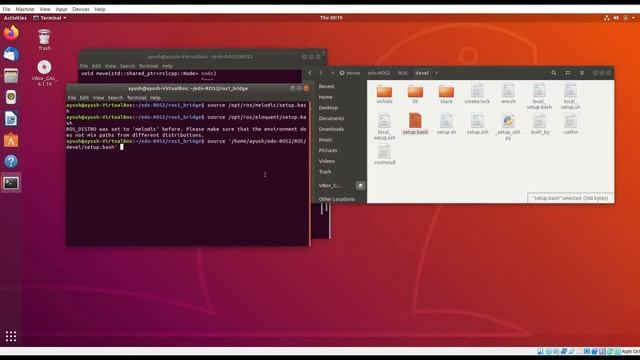
Task: Select the Terminal icon in the dock
Action: pyautogui.click(x=11, y=183)
